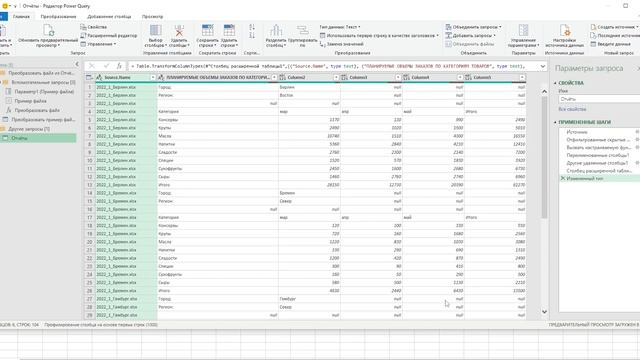Click the Управление параметрами icon

[x=523, y=30]
